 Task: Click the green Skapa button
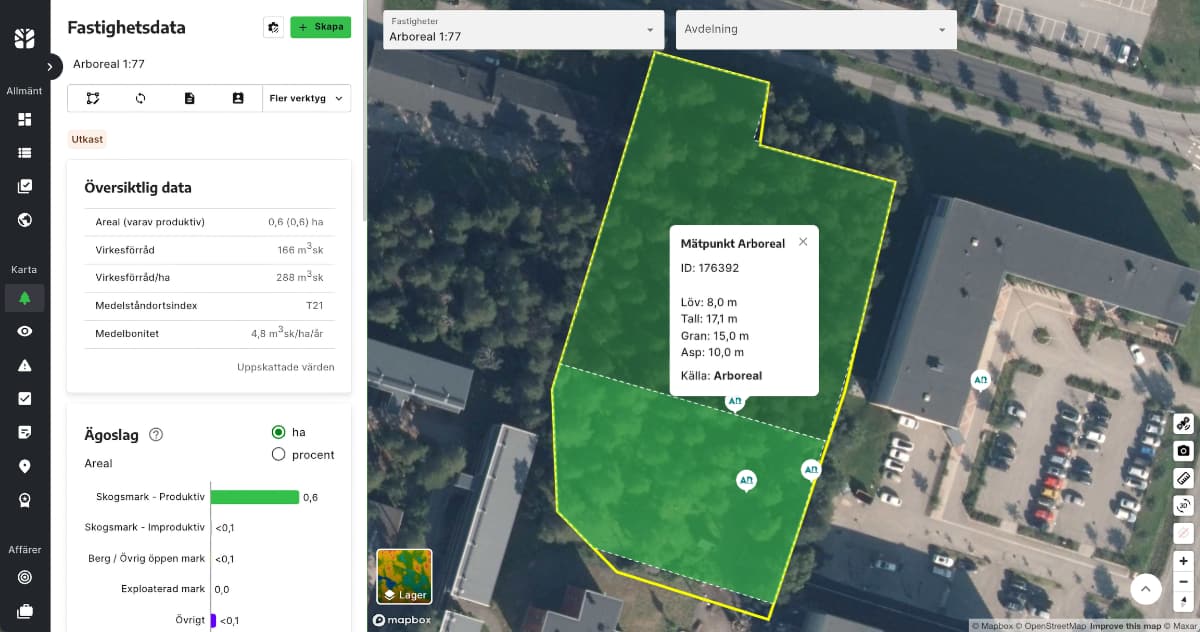coord(320,27)
